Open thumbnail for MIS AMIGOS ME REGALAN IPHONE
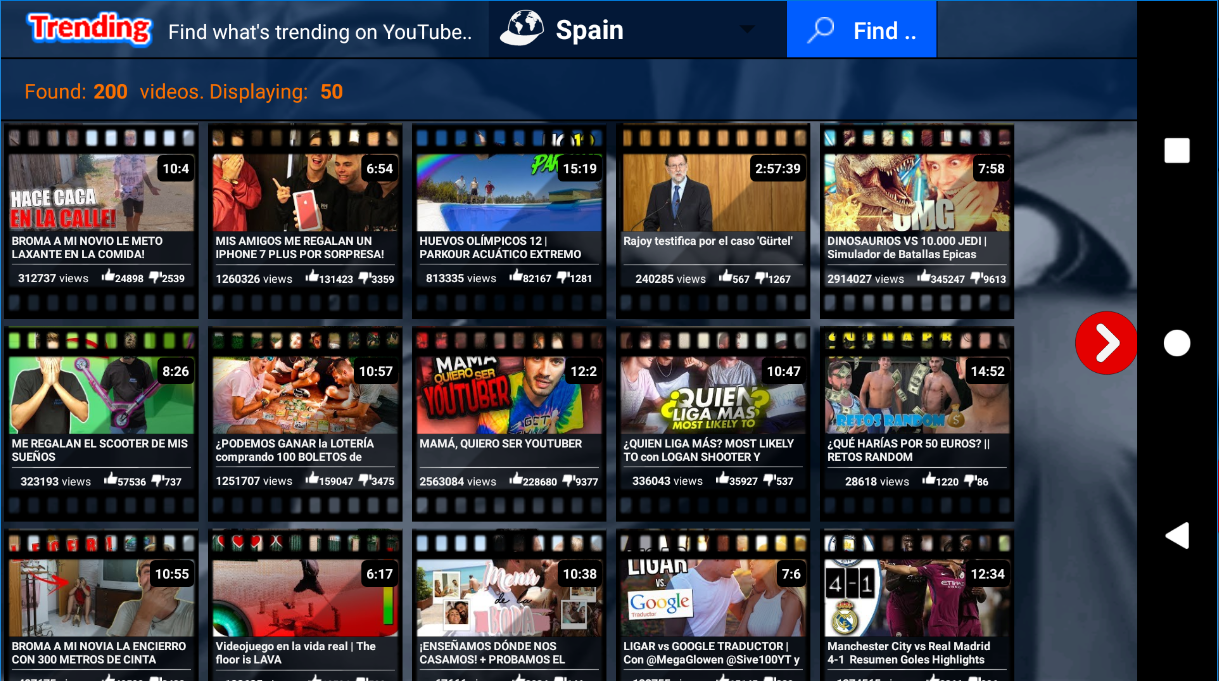Viewport: 1219px width, 681px height. click(x=305, y=193)
